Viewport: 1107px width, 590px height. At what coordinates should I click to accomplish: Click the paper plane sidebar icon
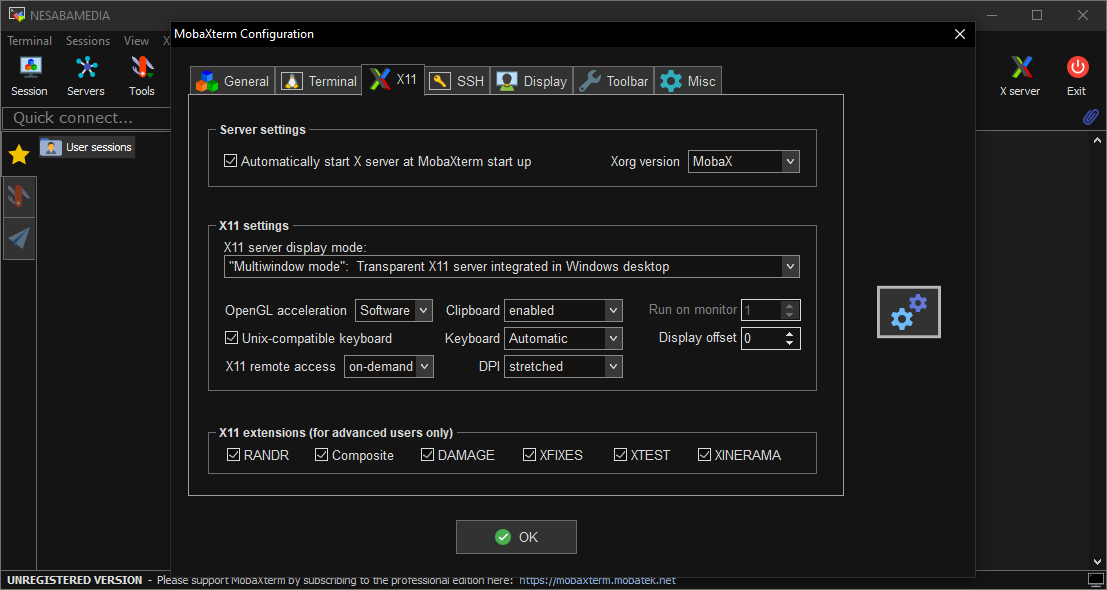coord(19,238)
